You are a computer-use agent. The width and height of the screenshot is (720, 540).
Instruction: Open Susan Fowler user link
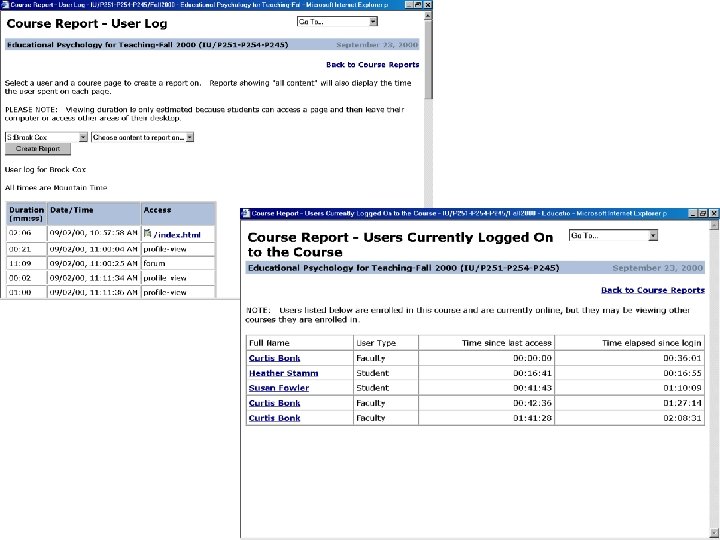pyautogui.click(x=279, y=388)
